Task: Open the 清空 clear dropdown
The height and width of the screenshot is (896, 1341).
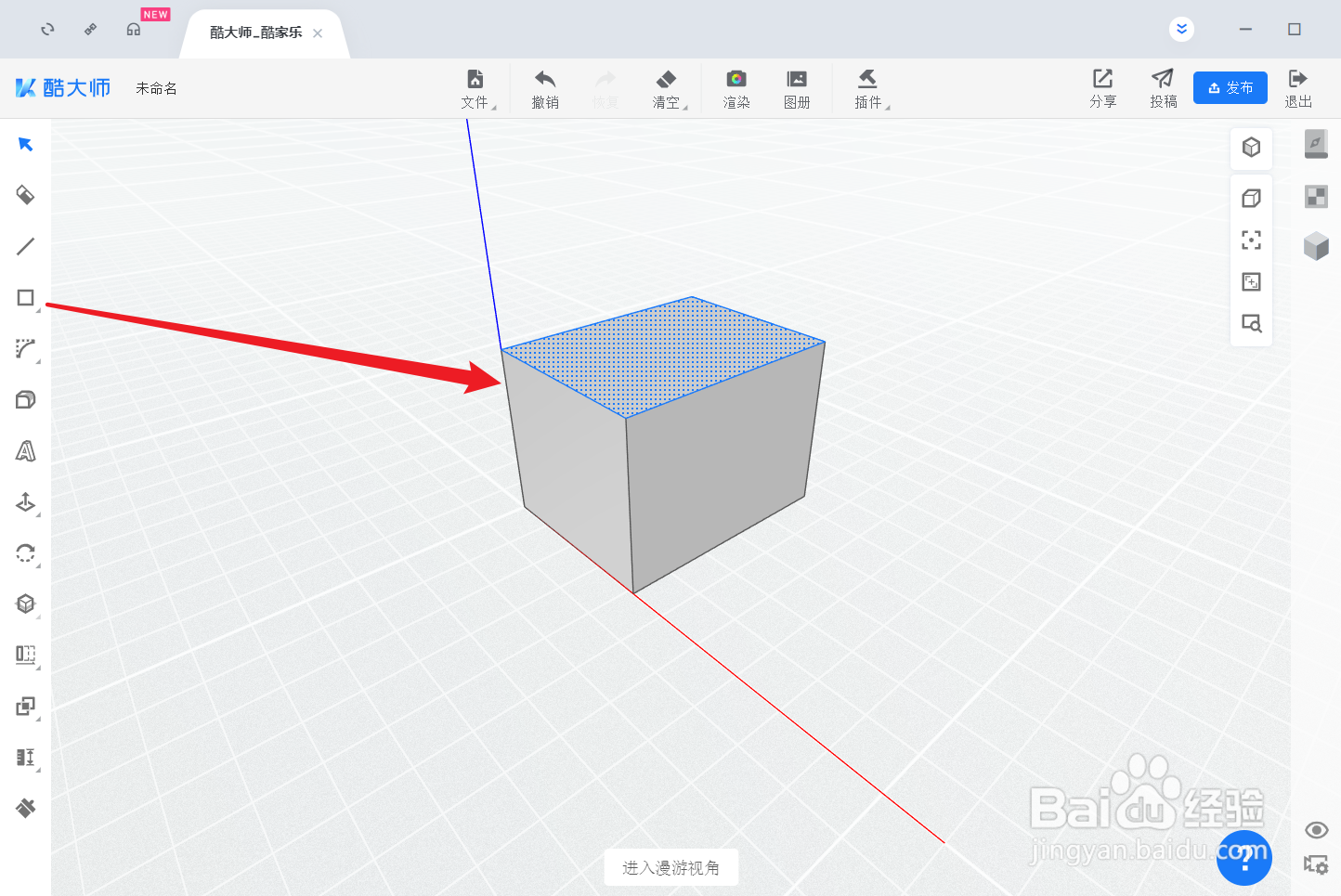Action: (667, 89)
